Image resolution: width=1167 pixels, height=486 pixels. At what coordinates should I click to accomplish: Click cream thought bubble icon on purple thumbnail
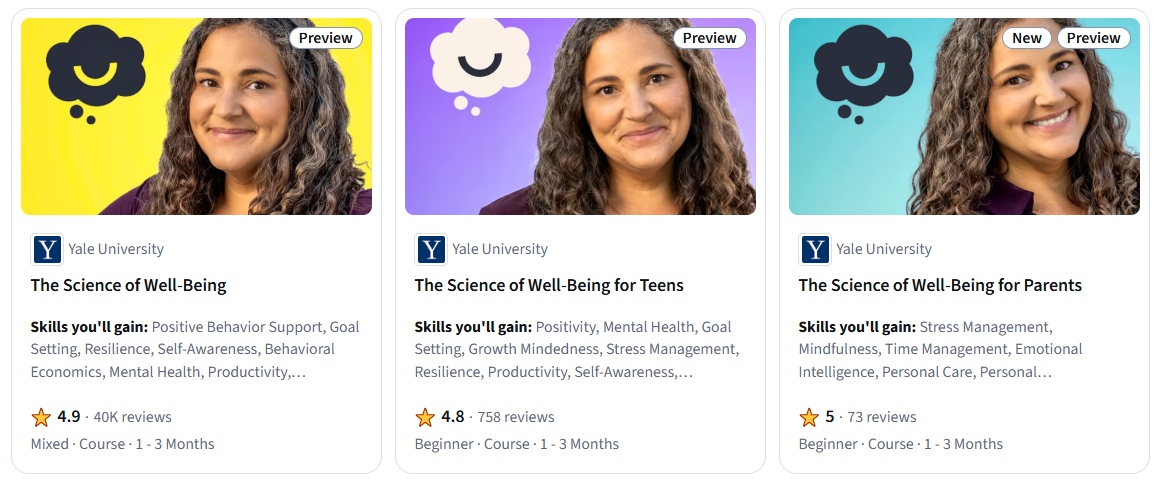tap(479, 64)
